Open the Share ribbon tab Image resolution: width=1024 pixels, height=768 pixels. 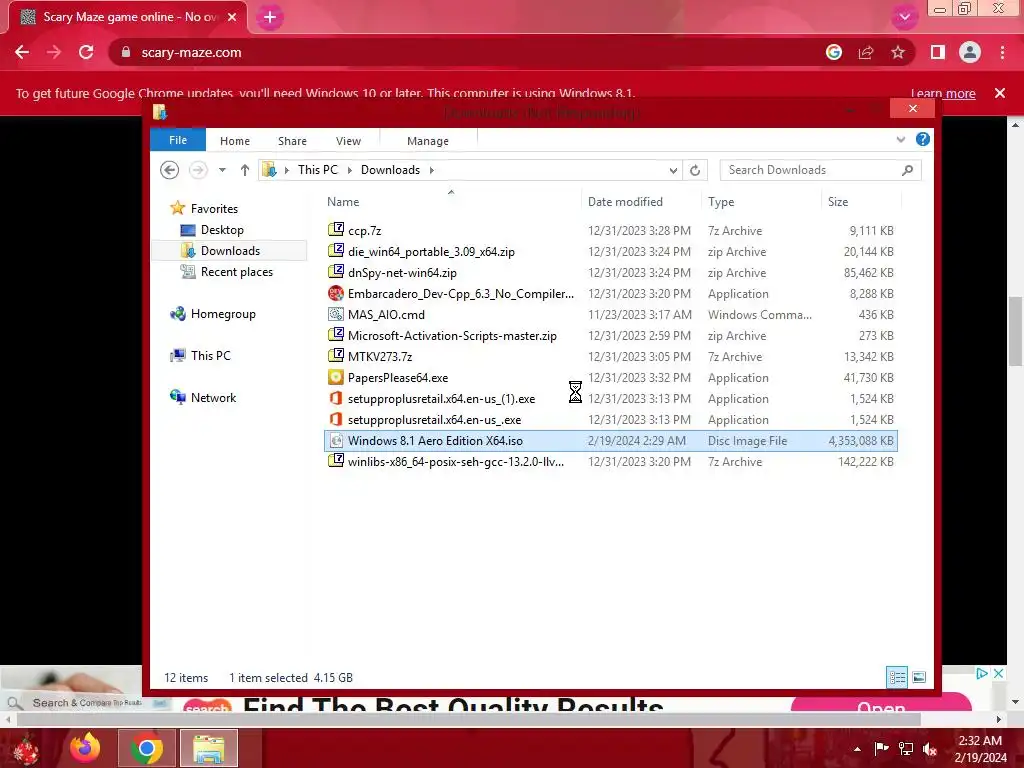[292, 141]
